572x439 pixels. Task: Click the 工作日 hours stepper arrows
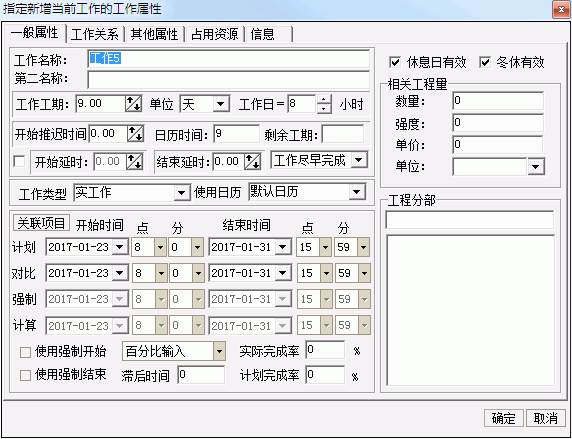(x=324, y=104)
